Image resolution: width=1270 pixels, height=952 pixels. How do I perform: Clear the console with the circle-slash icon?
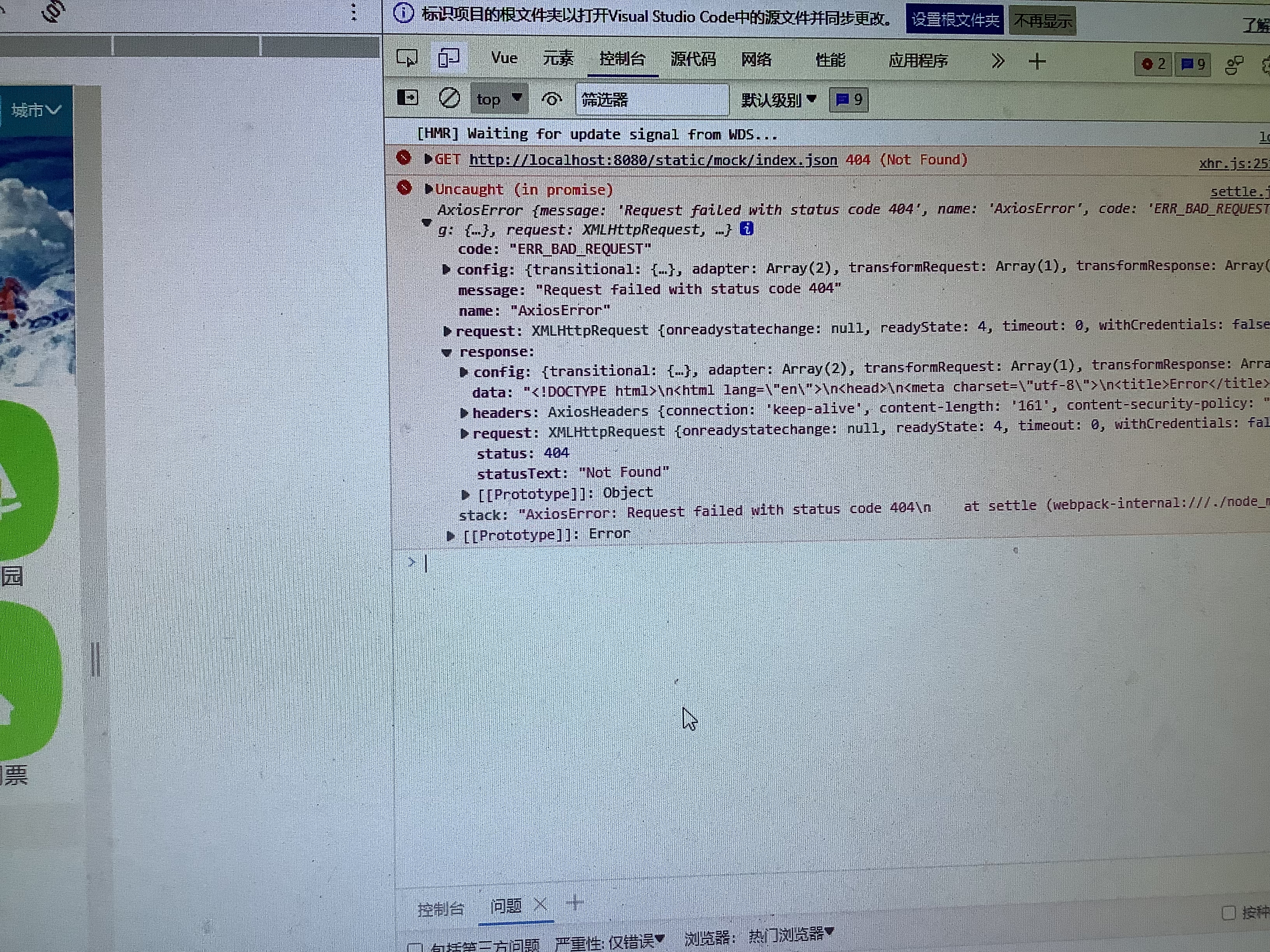(449, 98)
